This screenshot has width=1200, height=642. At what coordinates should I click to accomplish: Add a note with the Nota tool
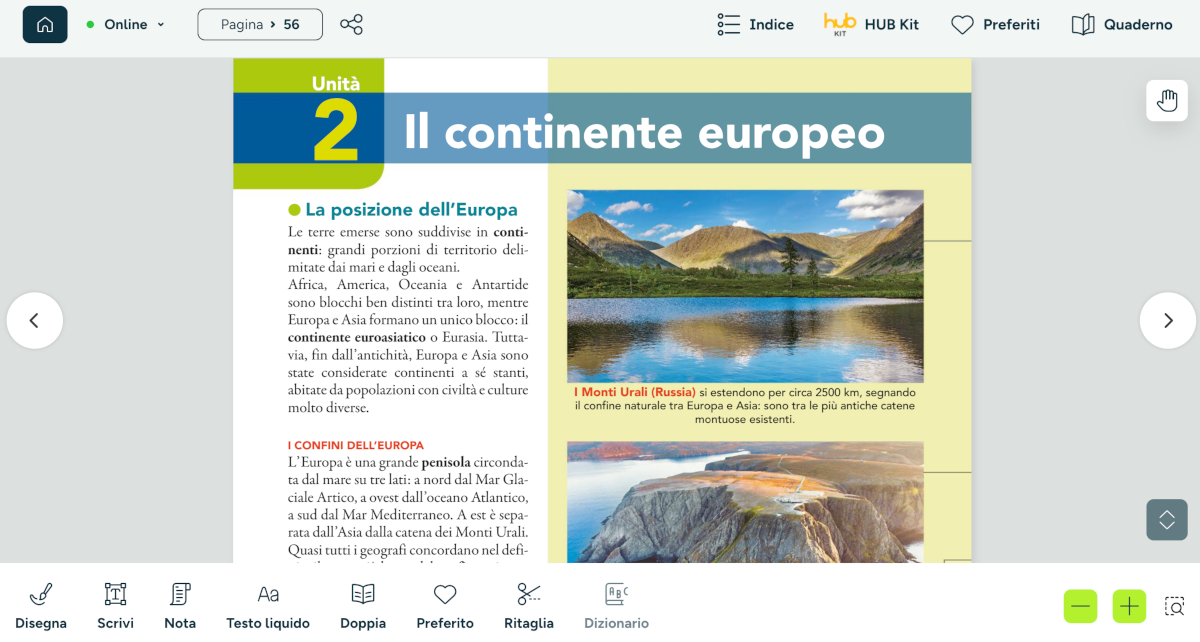(180, 606)
